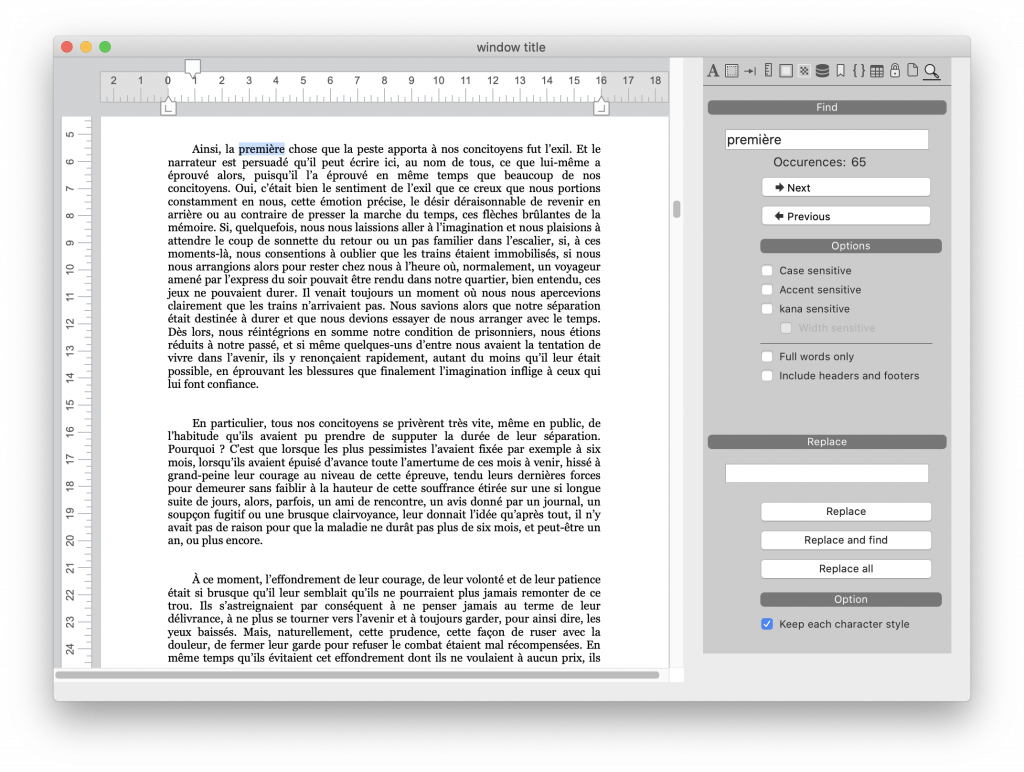
Task: Click the highlighted word première in document
Action: point(261,149)
